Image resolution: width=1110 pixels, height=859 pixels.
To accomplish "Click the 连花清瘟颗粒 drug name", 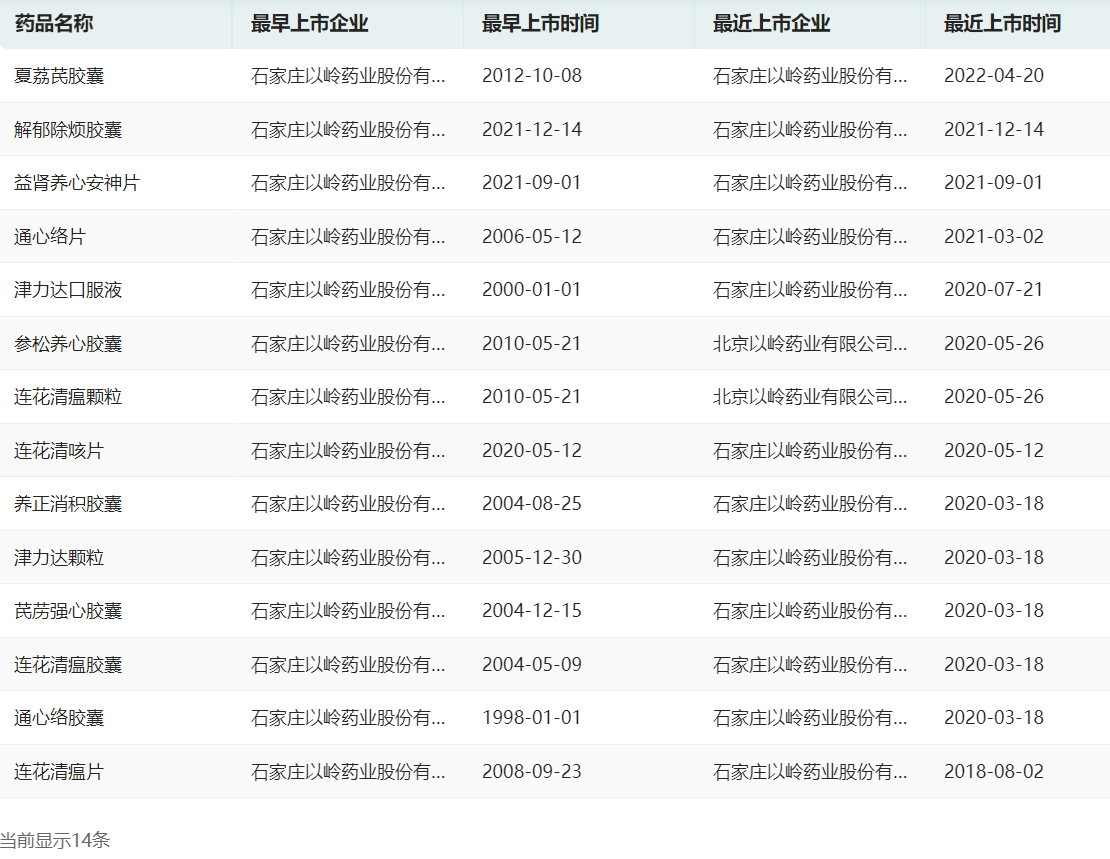I will [68, 397].
